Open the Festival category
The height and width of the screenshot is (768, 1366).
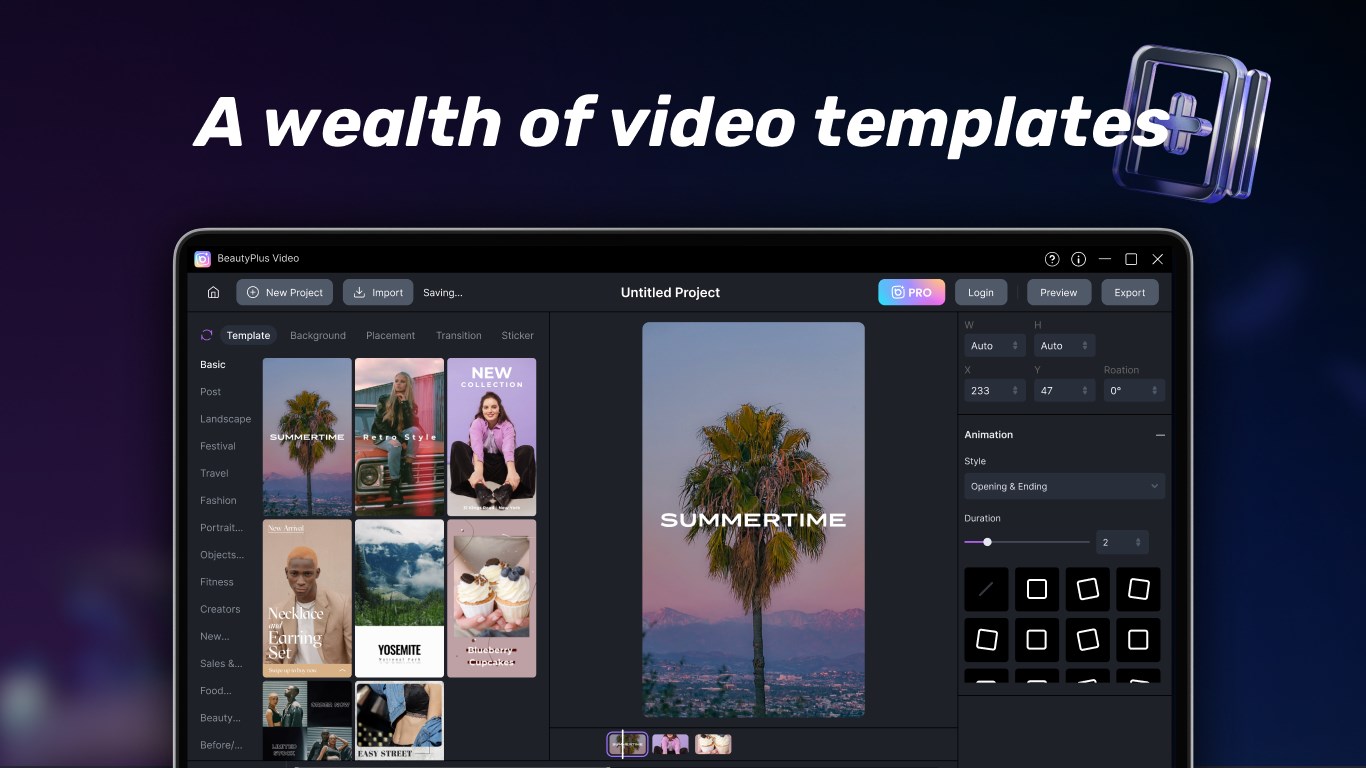point(218,446)
